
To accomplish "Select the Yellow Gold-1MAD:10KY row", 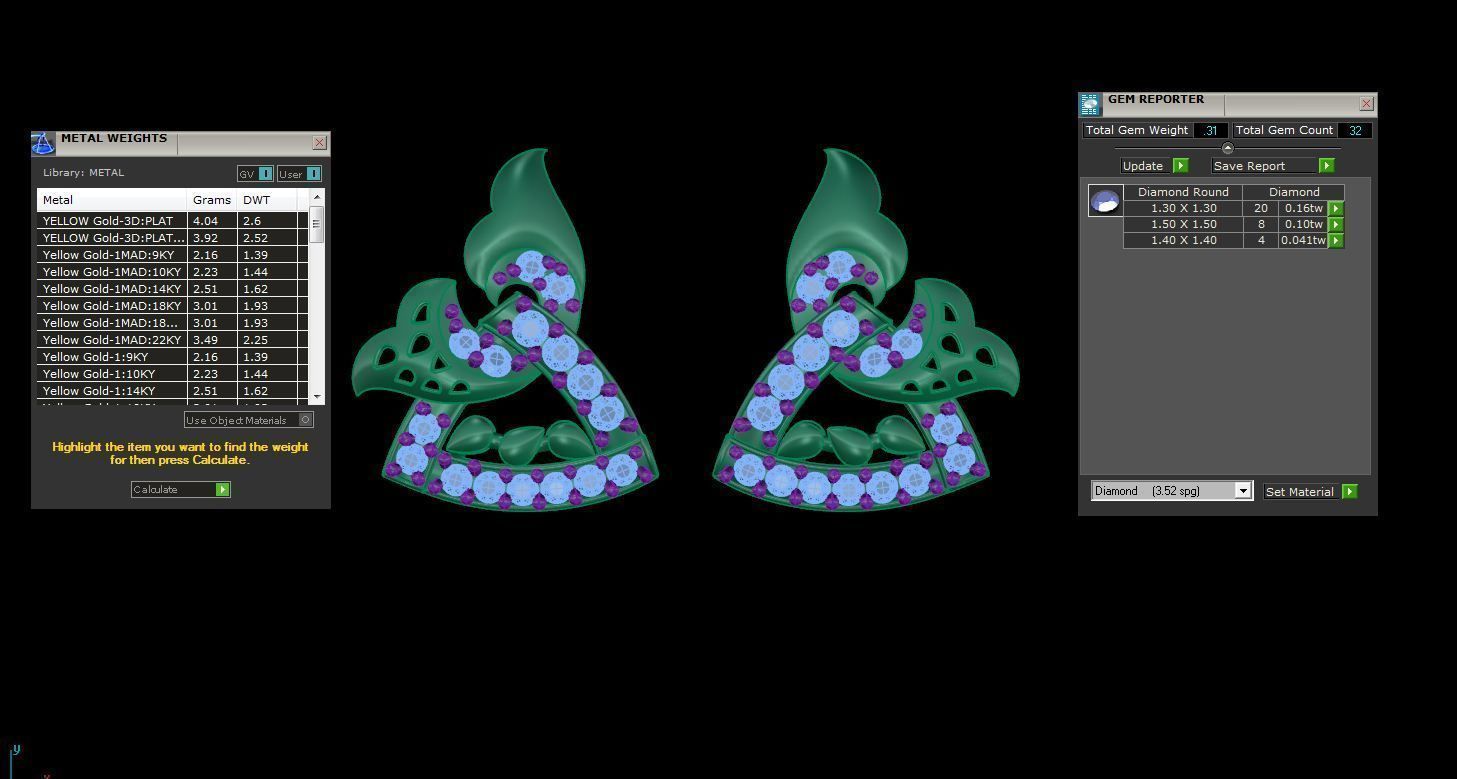I will pyautogui.click(x=173, y=272).
